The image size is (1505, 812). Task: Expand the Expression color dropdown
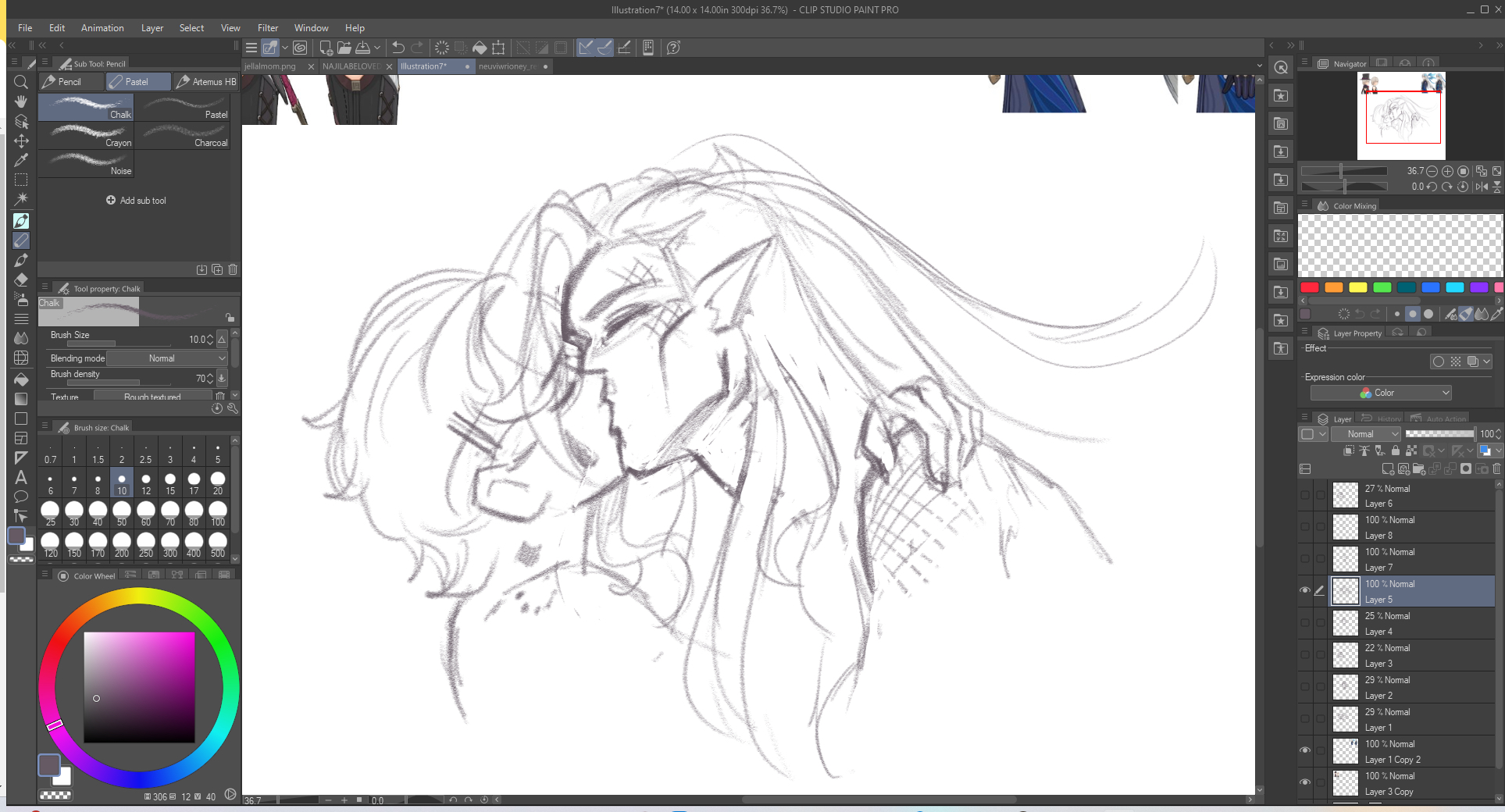coord(1380,393)
